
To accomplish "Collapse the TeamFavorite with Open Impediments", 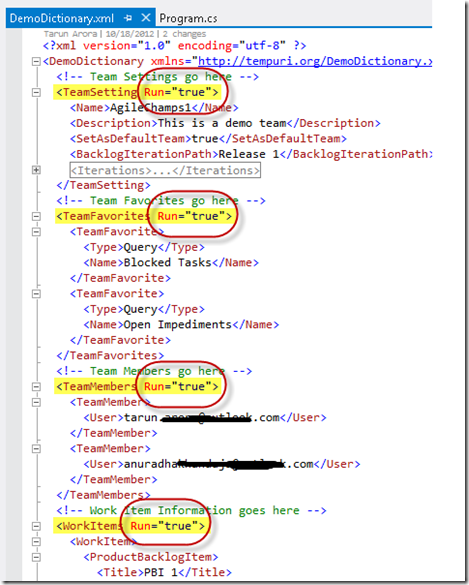I will [36, 294].
